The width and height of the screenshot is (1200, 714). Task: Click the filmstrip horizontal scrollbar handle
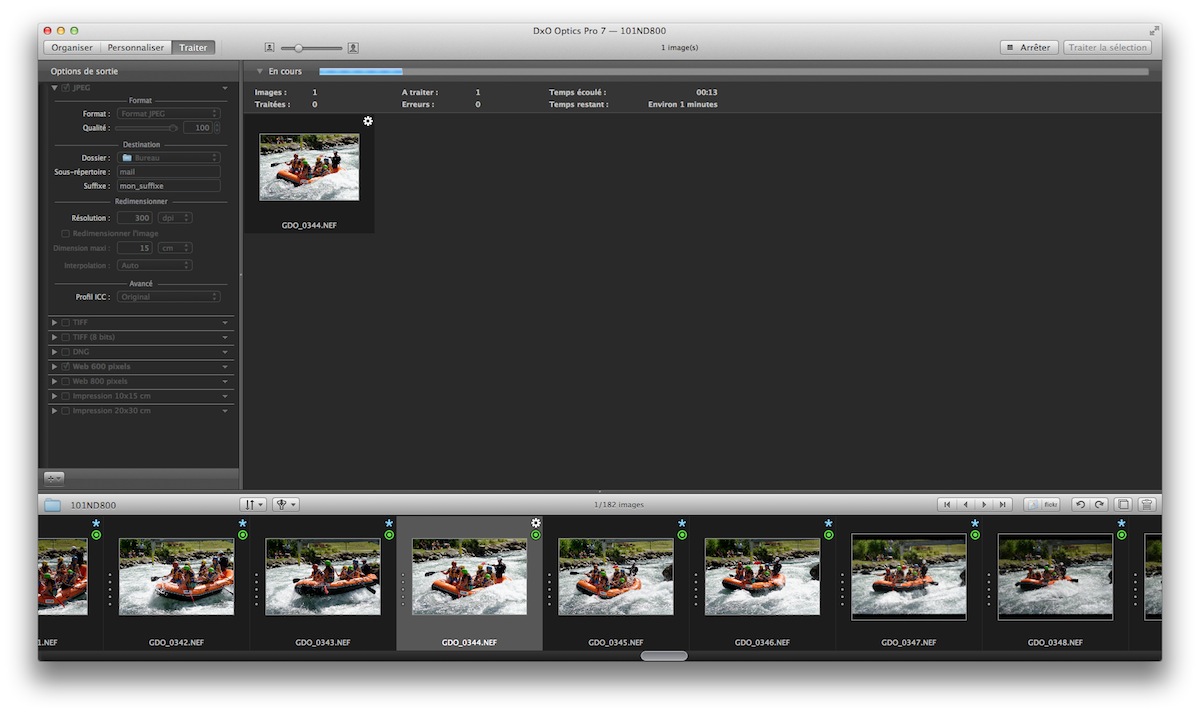(664, 656)
